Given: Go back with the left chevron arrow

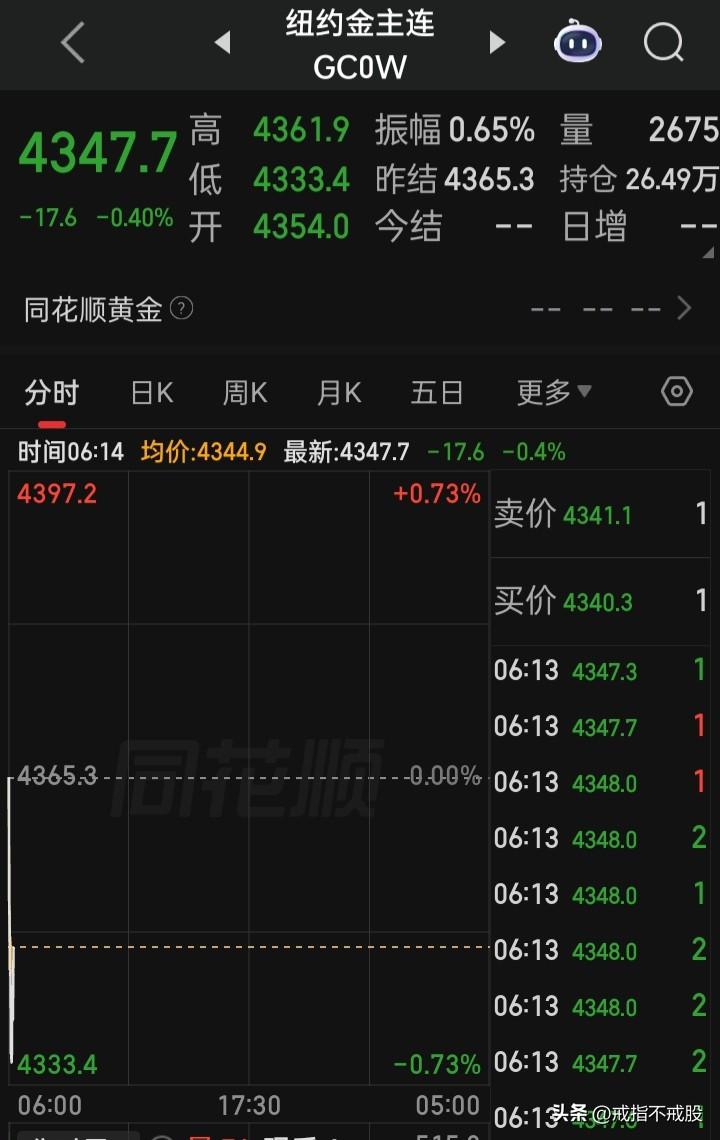Looking at the screenshot, I should [x=73, y=42].
